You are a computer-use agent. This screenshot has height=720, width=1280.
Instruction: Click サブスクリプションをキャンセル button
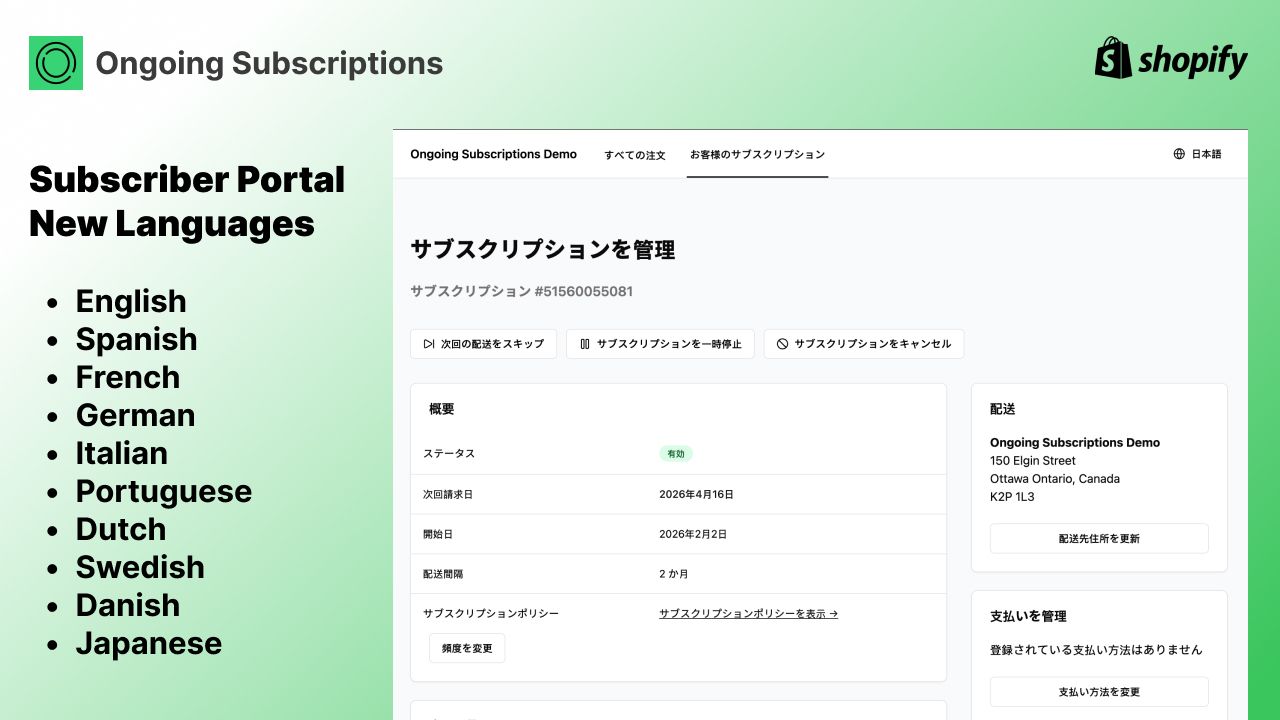(864, 344)
